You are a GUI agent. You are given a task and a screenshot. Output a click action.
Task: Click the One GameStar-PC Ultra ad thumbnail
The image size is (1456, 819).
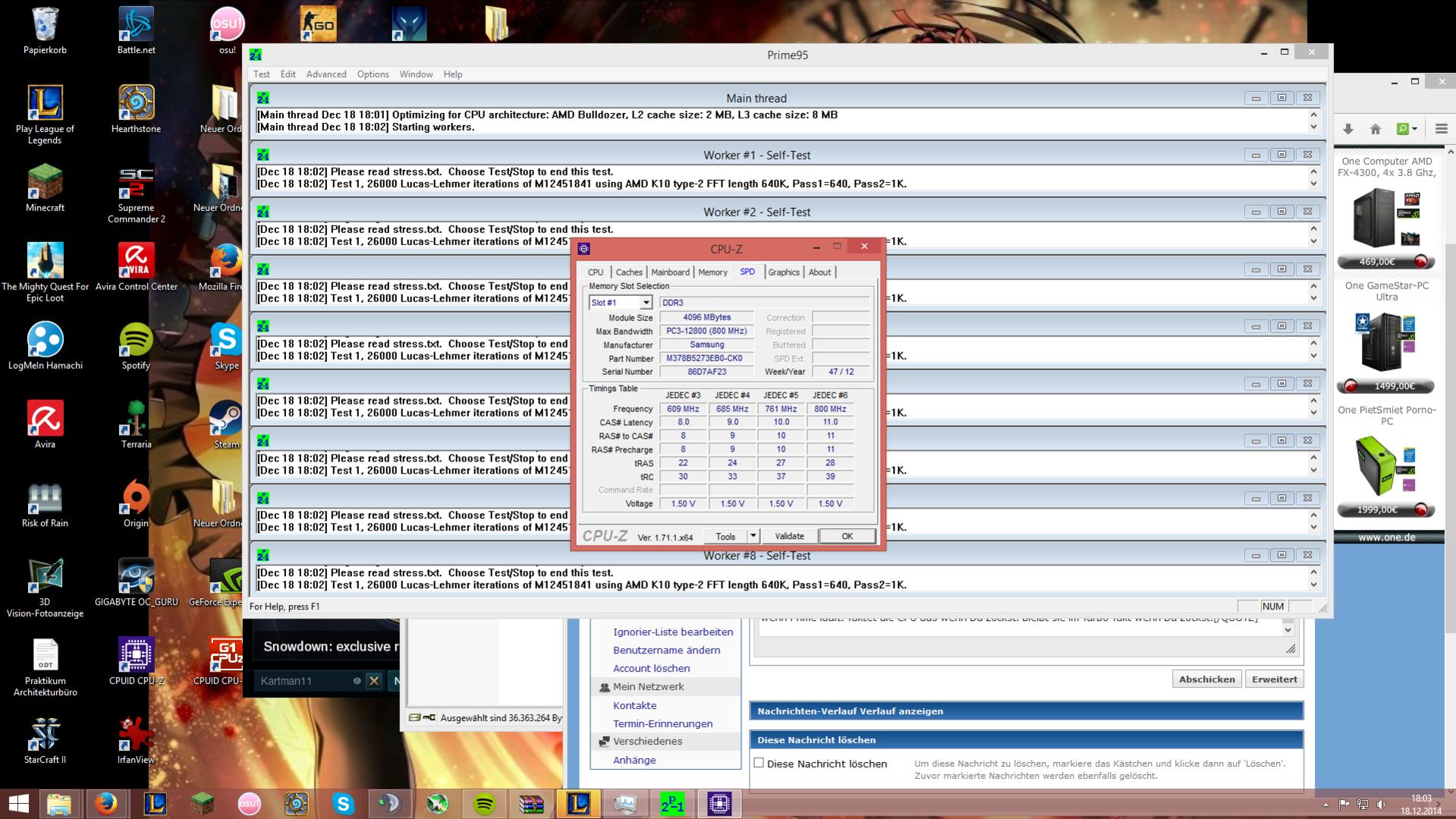[x=1386, y=342]
